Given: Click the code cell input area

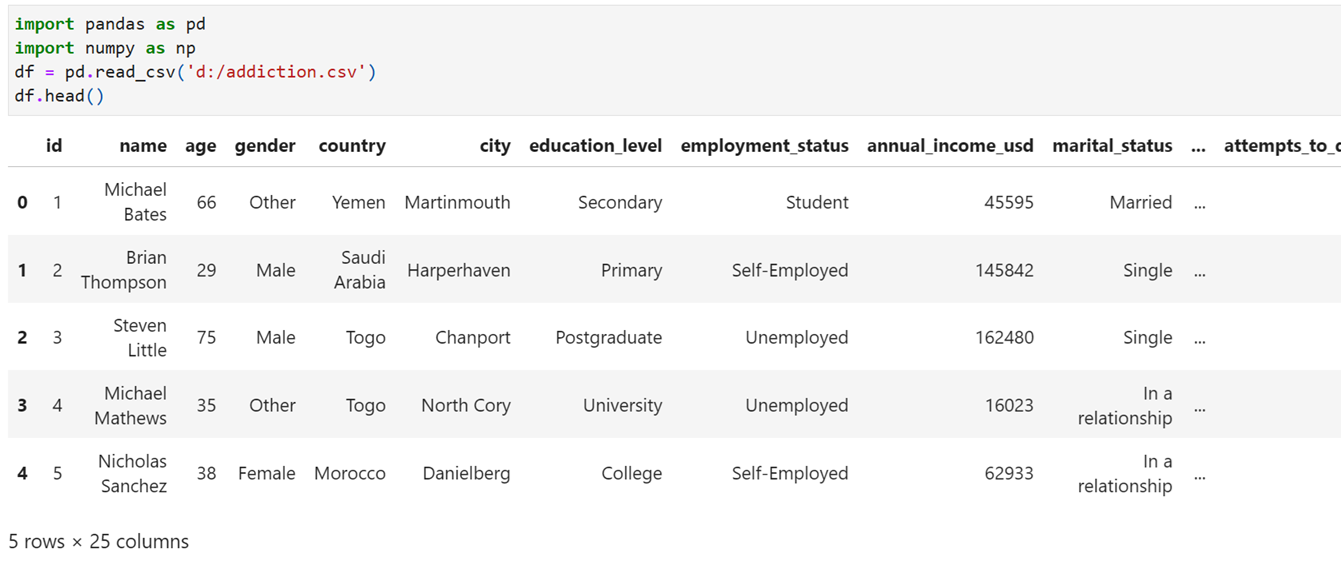Looking at the screenshot, I should point(670,60).
